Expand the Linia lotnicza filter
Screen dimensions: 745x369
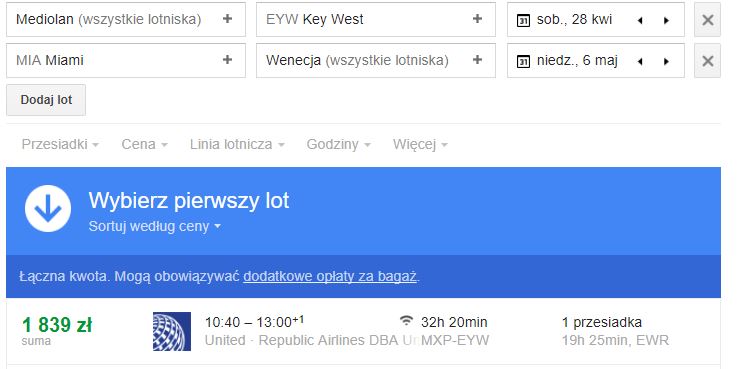[237, 144]
